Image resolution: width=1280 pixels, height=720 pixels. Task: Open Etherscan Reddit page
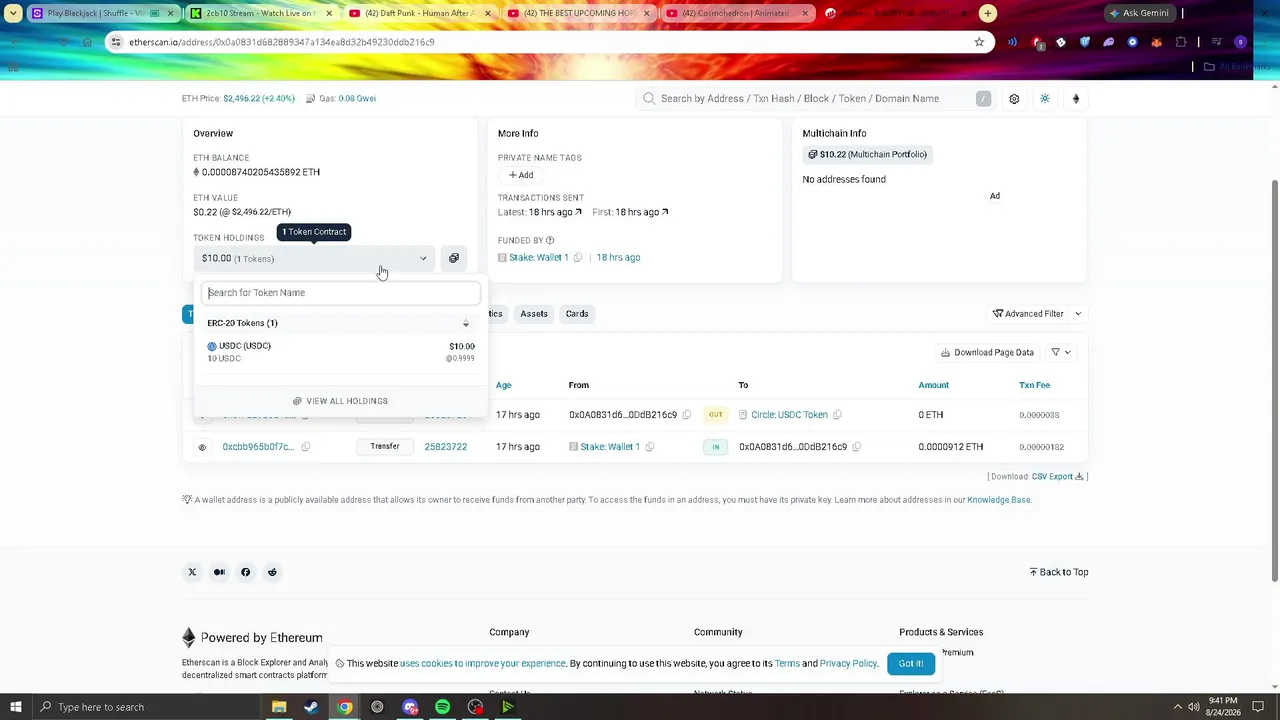[272, 572]
